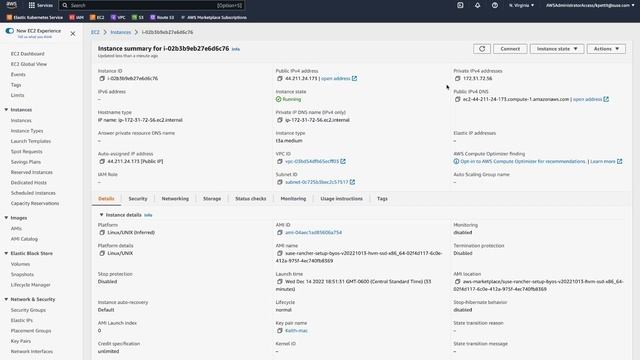Switch to the Networking tab
This screenshot has height=360, width=640.
[175, 199]
